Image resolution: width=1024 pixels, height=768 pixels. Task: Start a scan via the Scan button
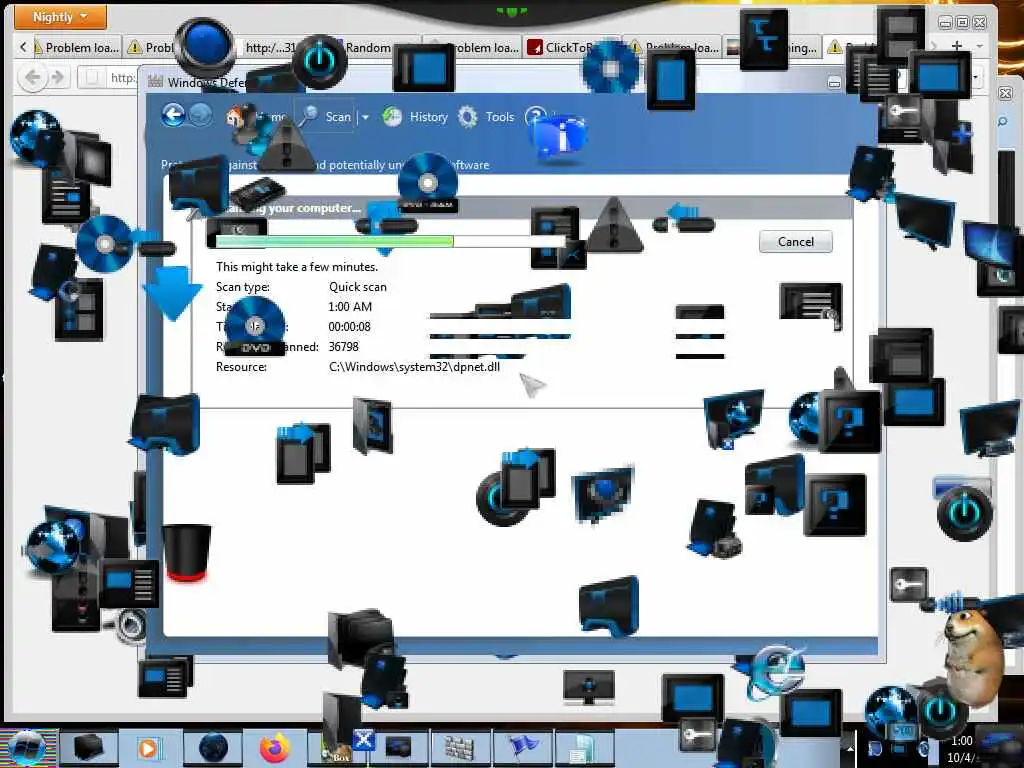point(325,117)
